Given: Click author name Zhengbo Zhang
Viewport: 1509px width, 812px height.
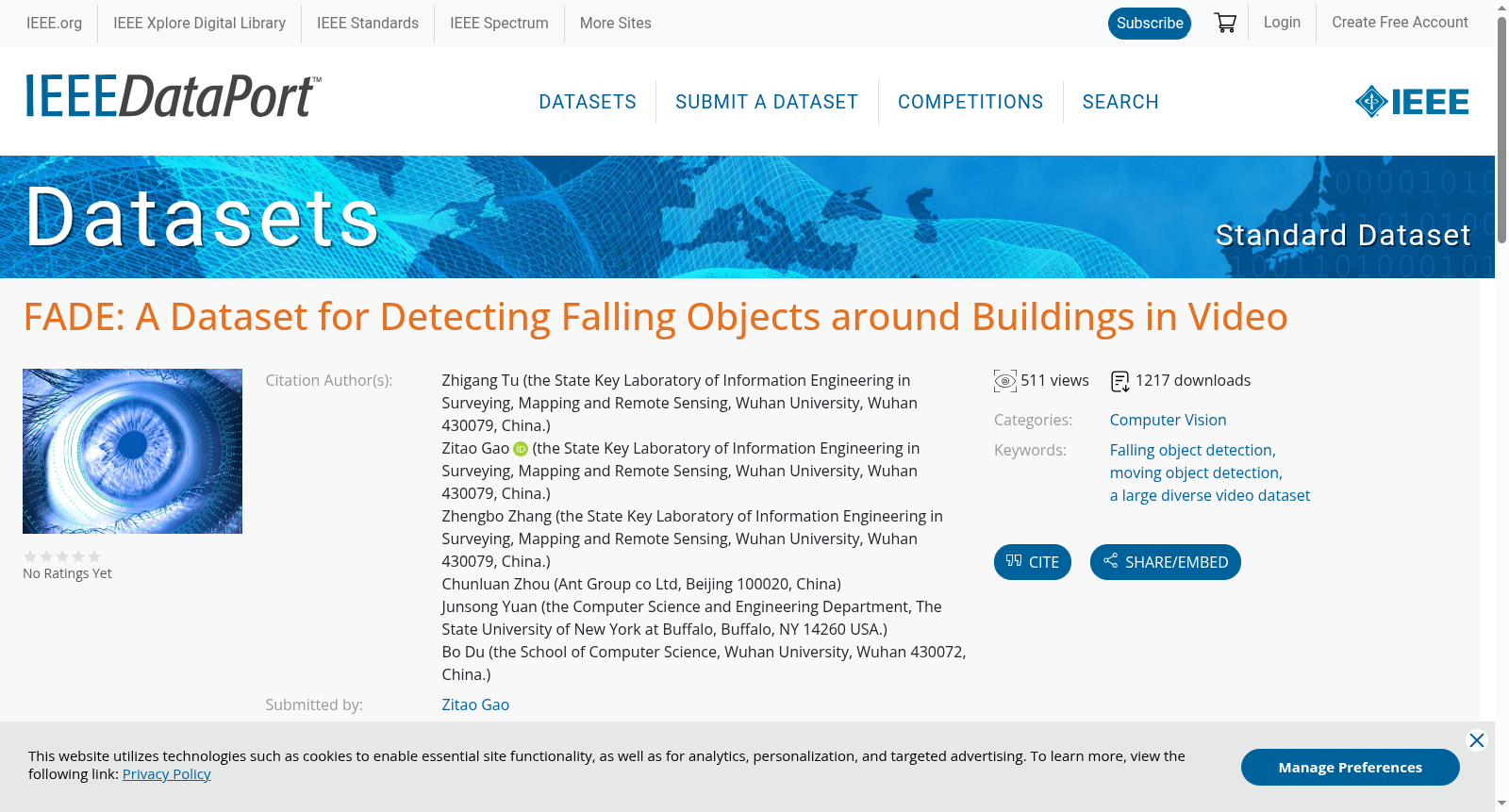Looking at the screenshot, I should [497, 517].
